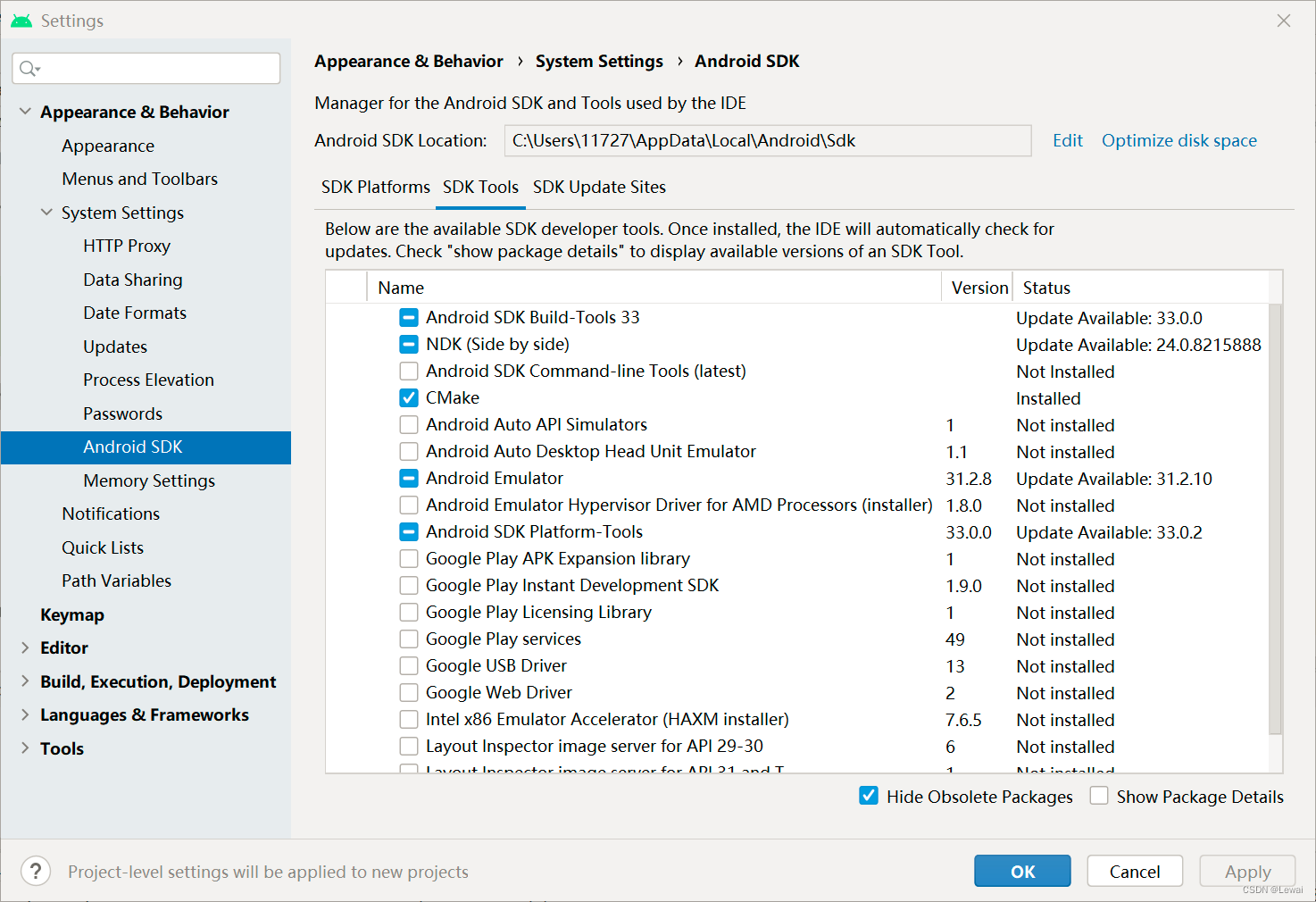Check Google USB Driver checkbox
Screen dimensions: 1316x902
pos(409,665)
